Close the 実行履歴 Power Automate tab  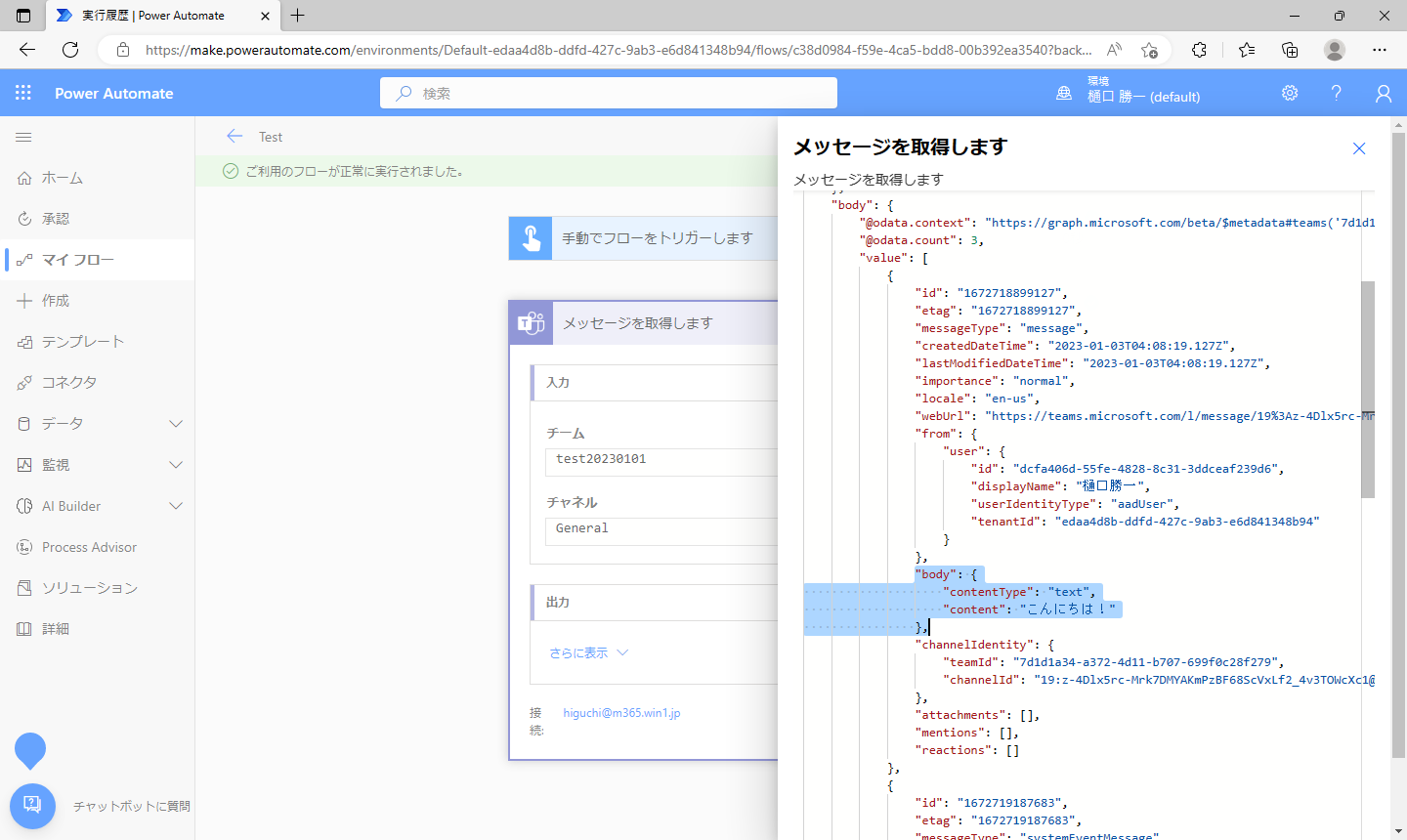click(x=265, y=16)
